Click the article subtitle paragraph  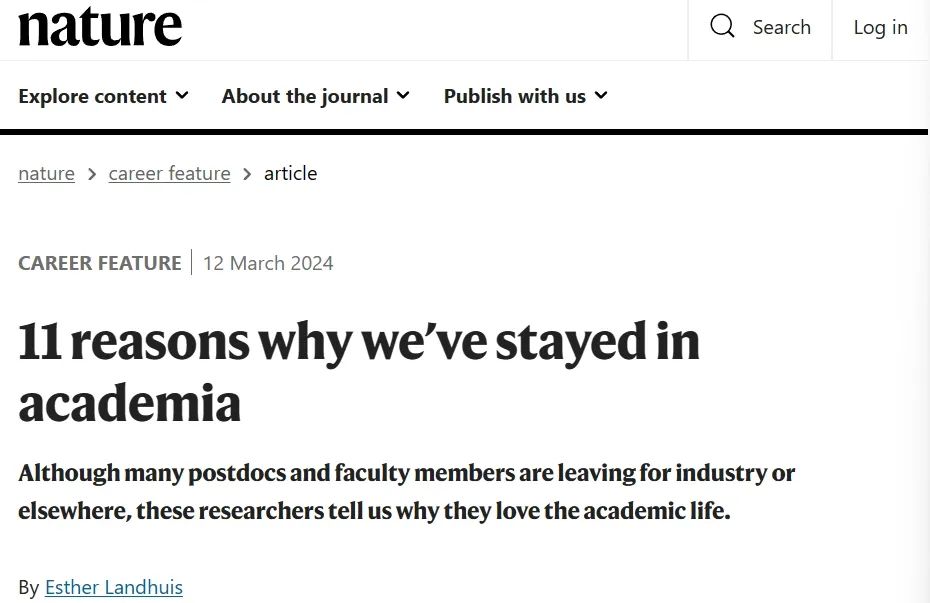click(406, 492)
